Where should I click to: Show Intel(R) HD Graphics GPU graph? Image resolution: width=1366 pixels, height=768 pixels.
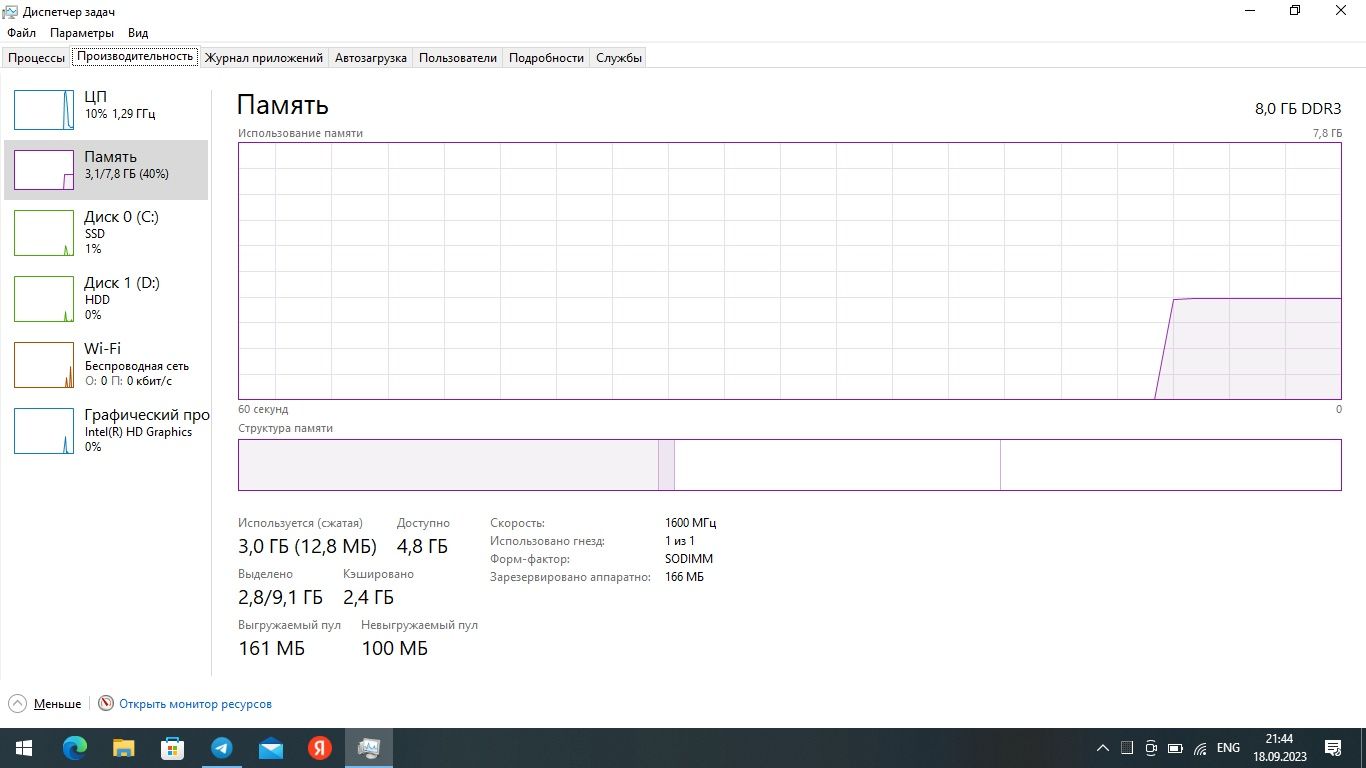(107, 430)
